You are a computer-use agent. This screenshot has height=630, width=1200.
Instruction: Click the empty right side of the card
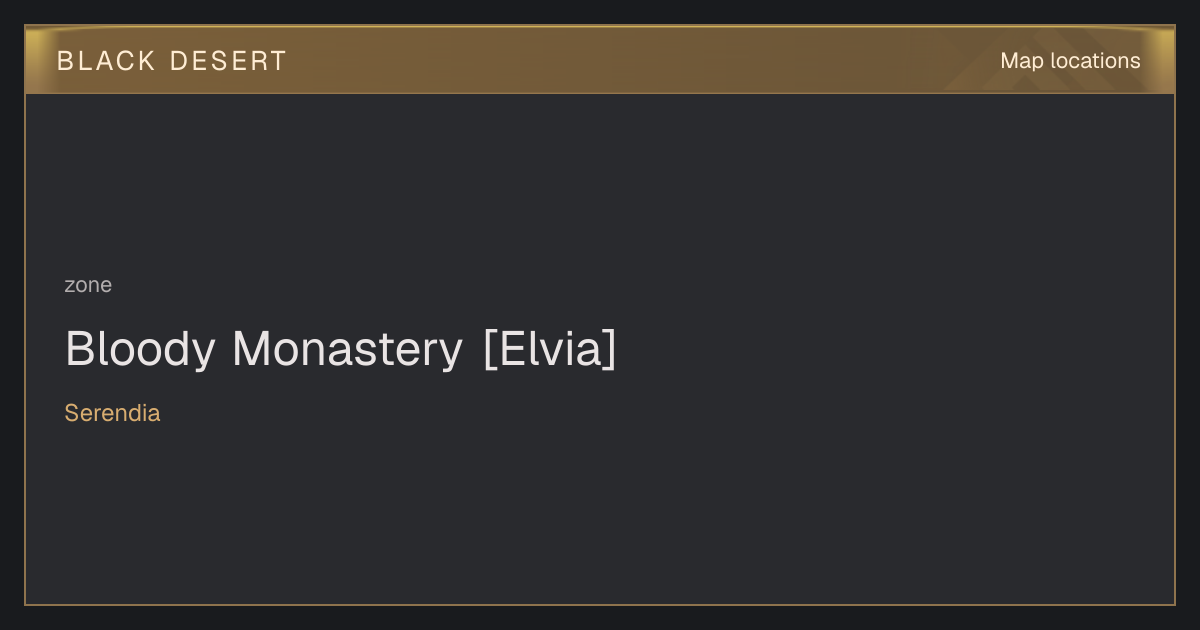[x=900, y=350]
